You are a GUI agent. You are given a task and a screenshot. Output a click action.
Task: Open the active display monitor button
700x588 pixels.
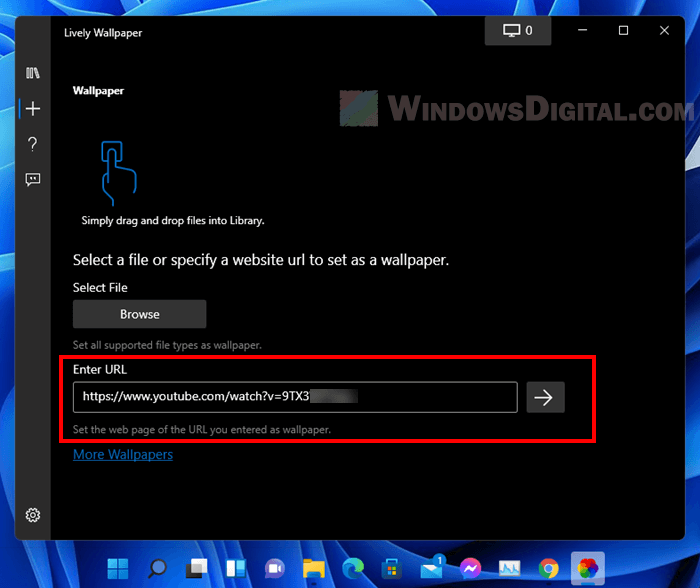(x=518, y=30)
